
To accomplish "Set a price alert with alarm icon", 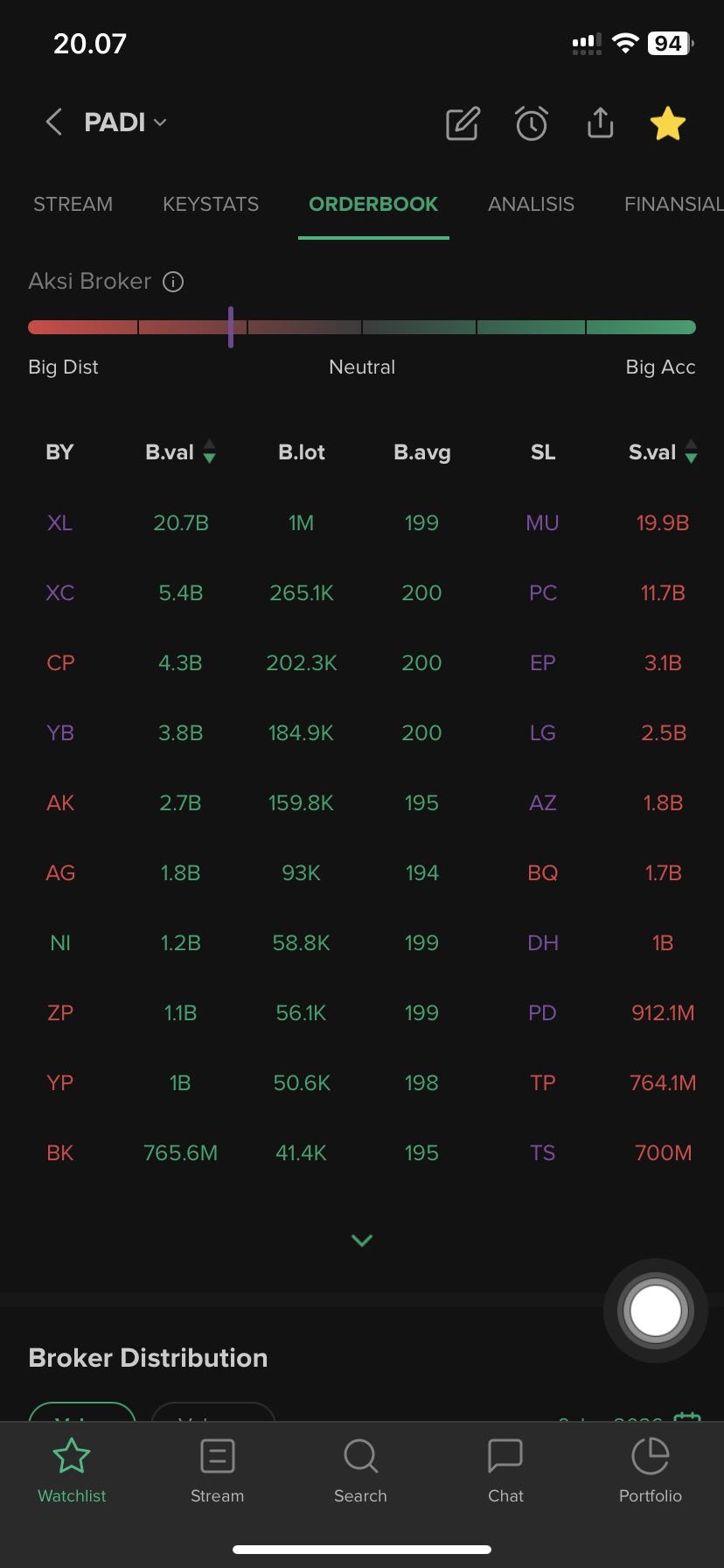I will click(x=532, y=123).
